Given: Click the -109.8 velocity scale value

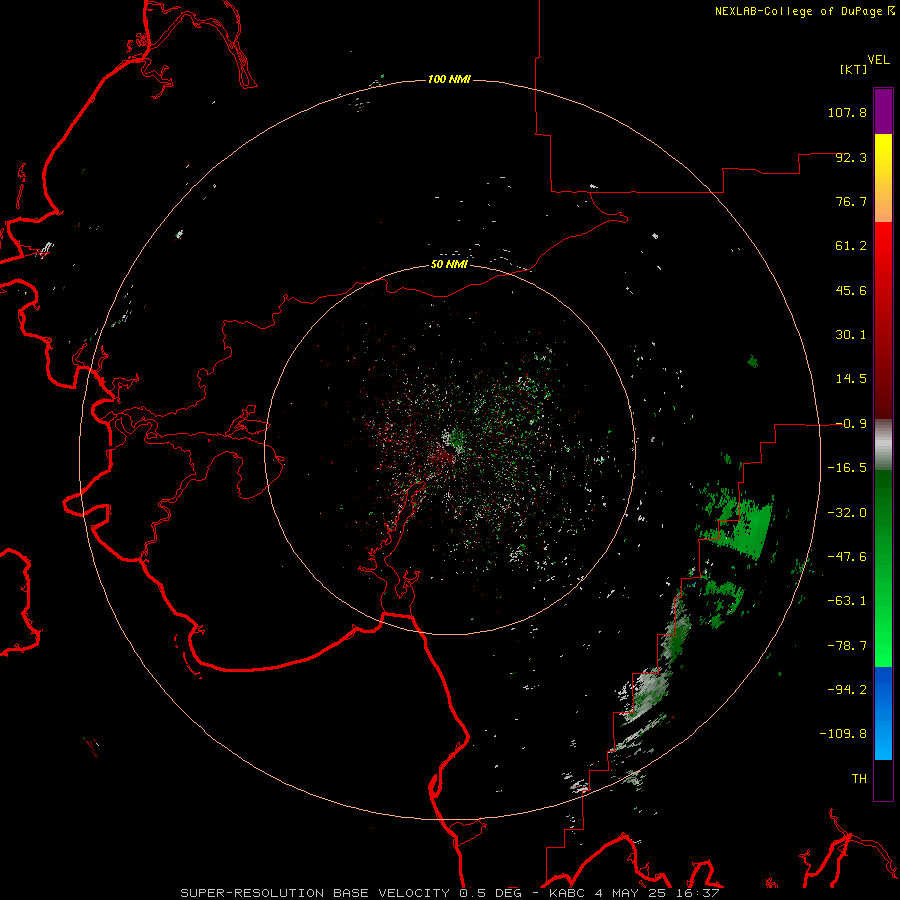Looking at the screenshot, I should coord(843,734).
